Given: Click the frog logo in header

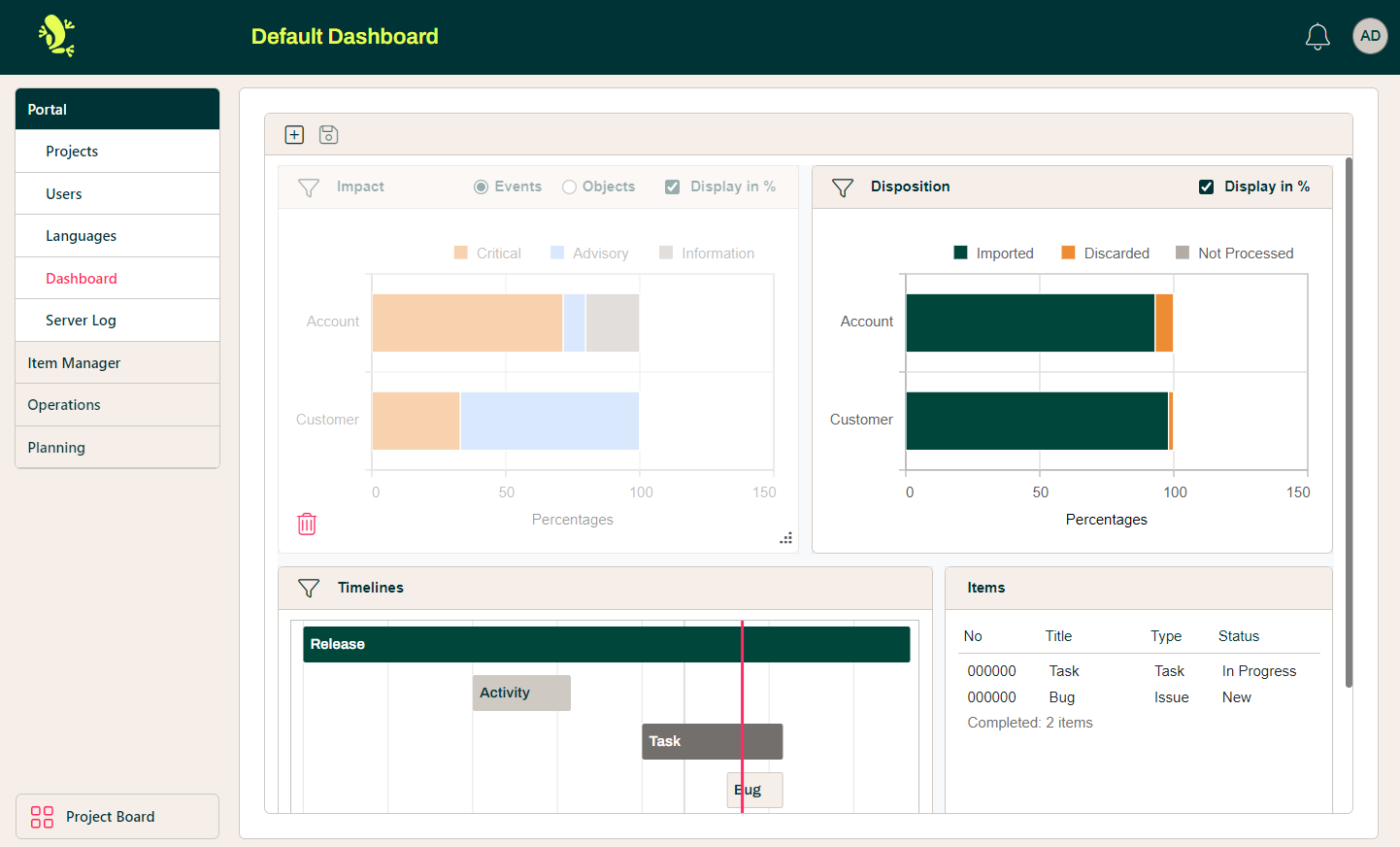Looking at the screenshot, I should pyautogui.click(x=56, y=37).
